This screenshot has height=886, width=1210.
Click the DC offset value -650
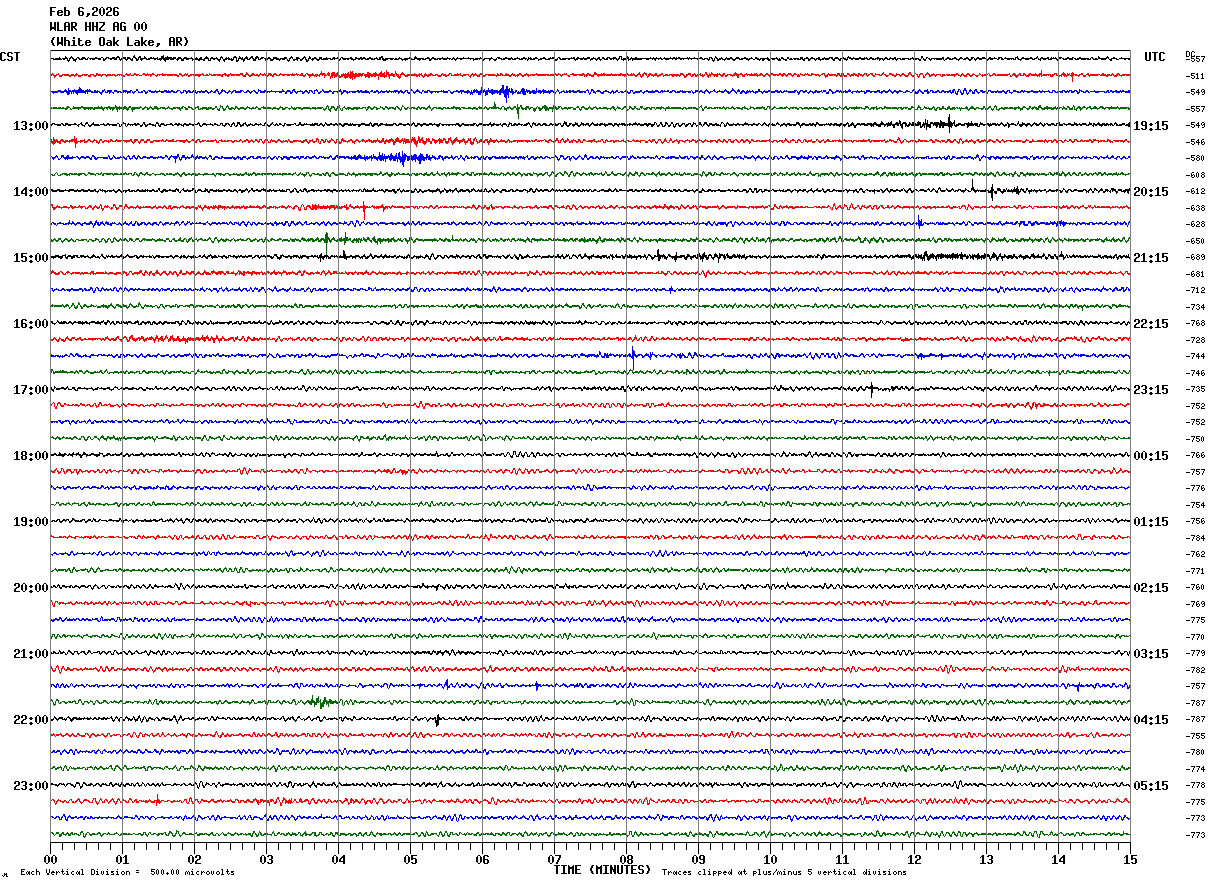[1195, 241]
